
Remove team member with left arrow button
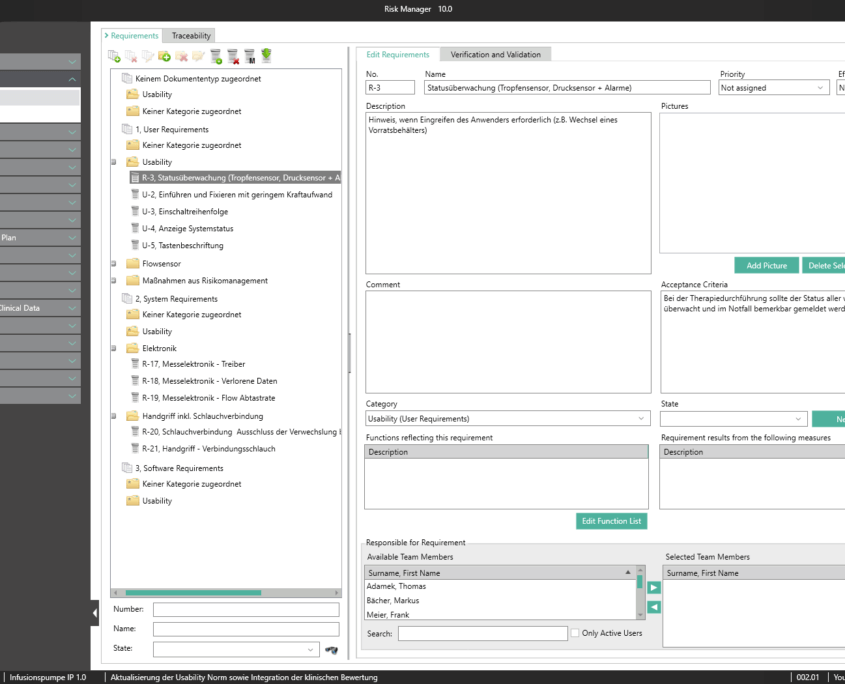pyautogui.click(x=654, y=607)
